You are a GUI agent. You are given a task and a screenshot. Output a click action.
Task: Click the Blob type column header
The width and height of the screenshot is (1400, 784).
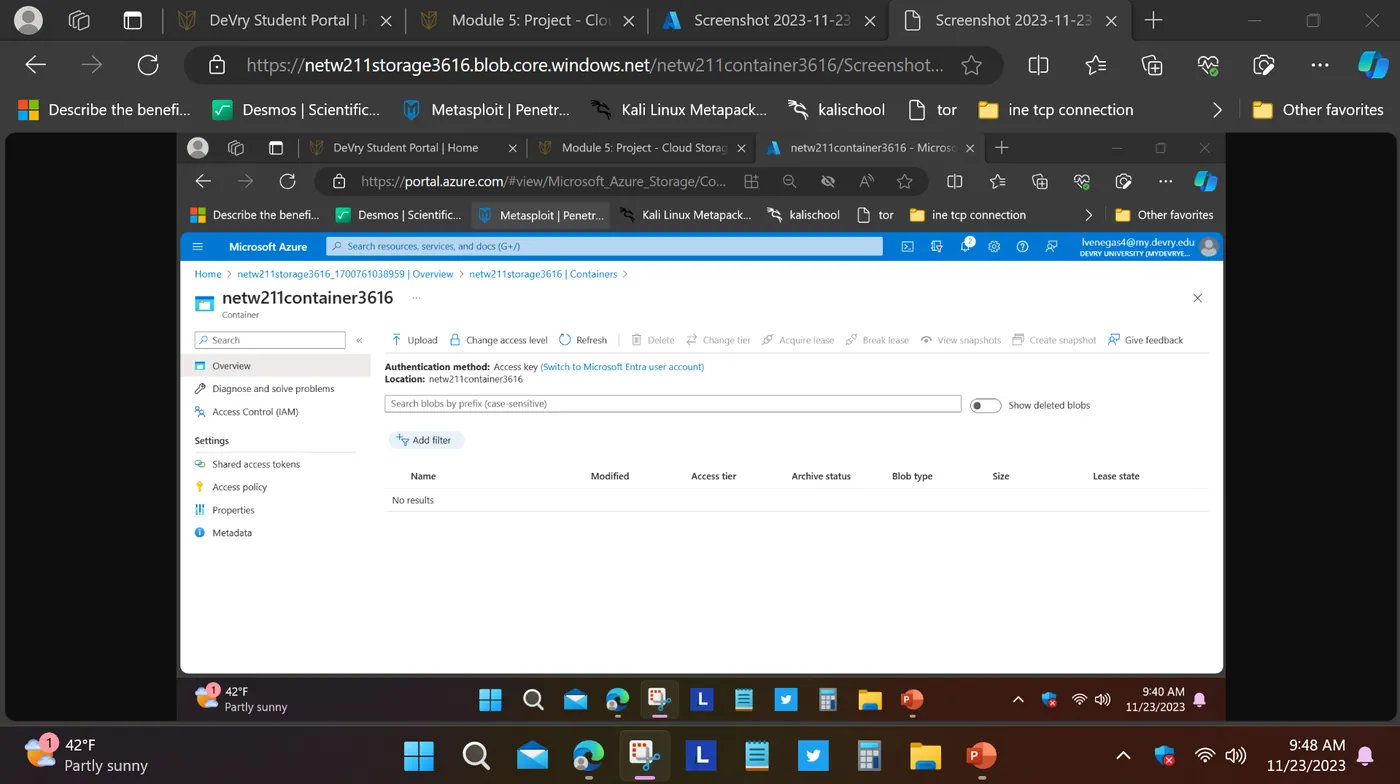pyautogui.click(x=912, y=476)
